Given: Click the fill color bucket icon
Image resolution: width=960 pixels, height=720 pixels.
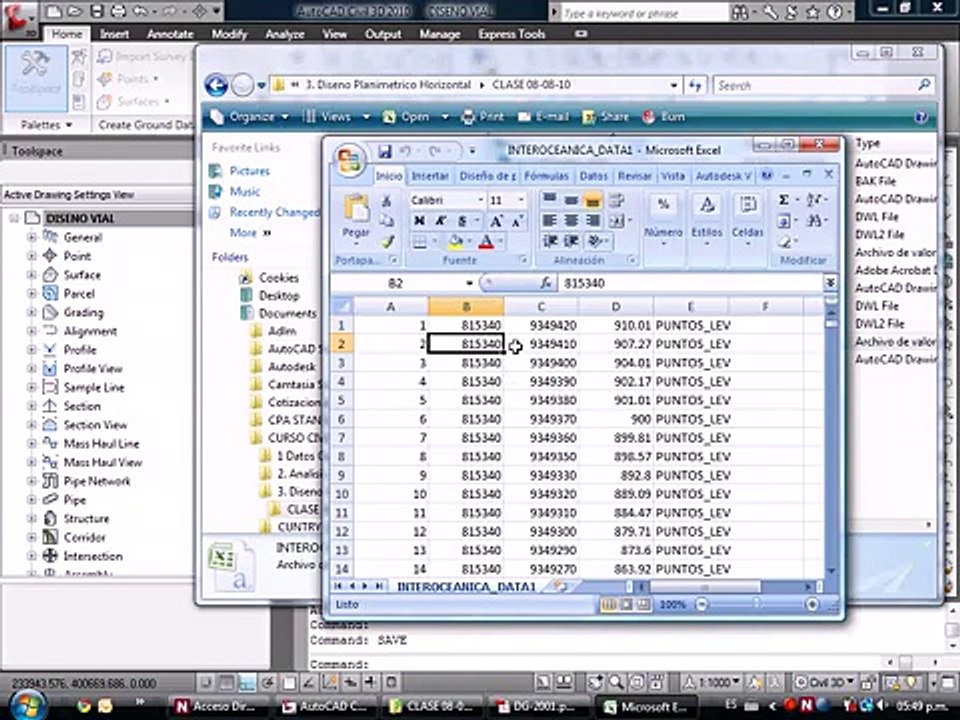Looking at the screenshot, I should tap(456, 242).
